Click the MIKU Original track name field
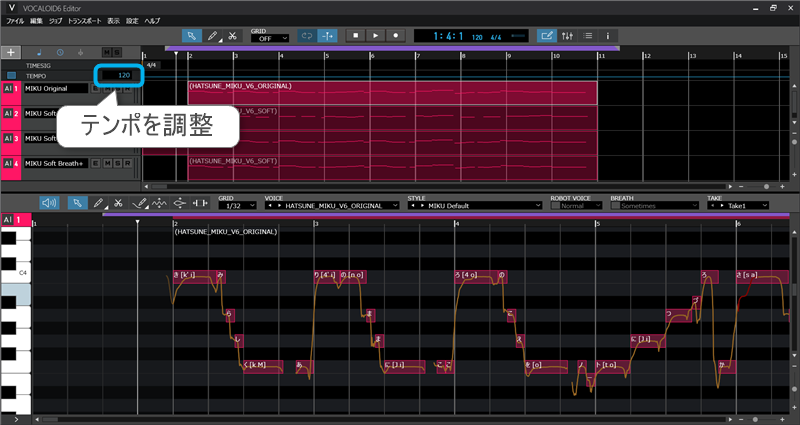The height and width of the screenshot is (425, 800). coord(56,88)
